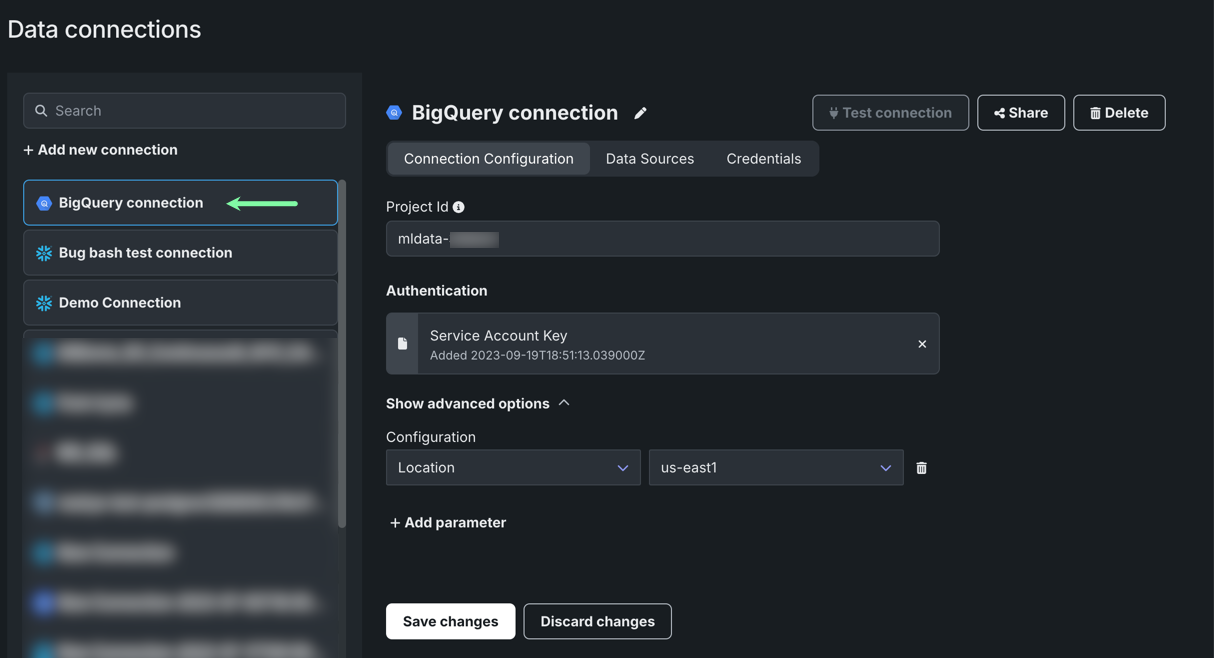This screenshot has width=1214, height=658.
Task: Click the pencil icon to rename connection
Action: [x=640, y=113]
